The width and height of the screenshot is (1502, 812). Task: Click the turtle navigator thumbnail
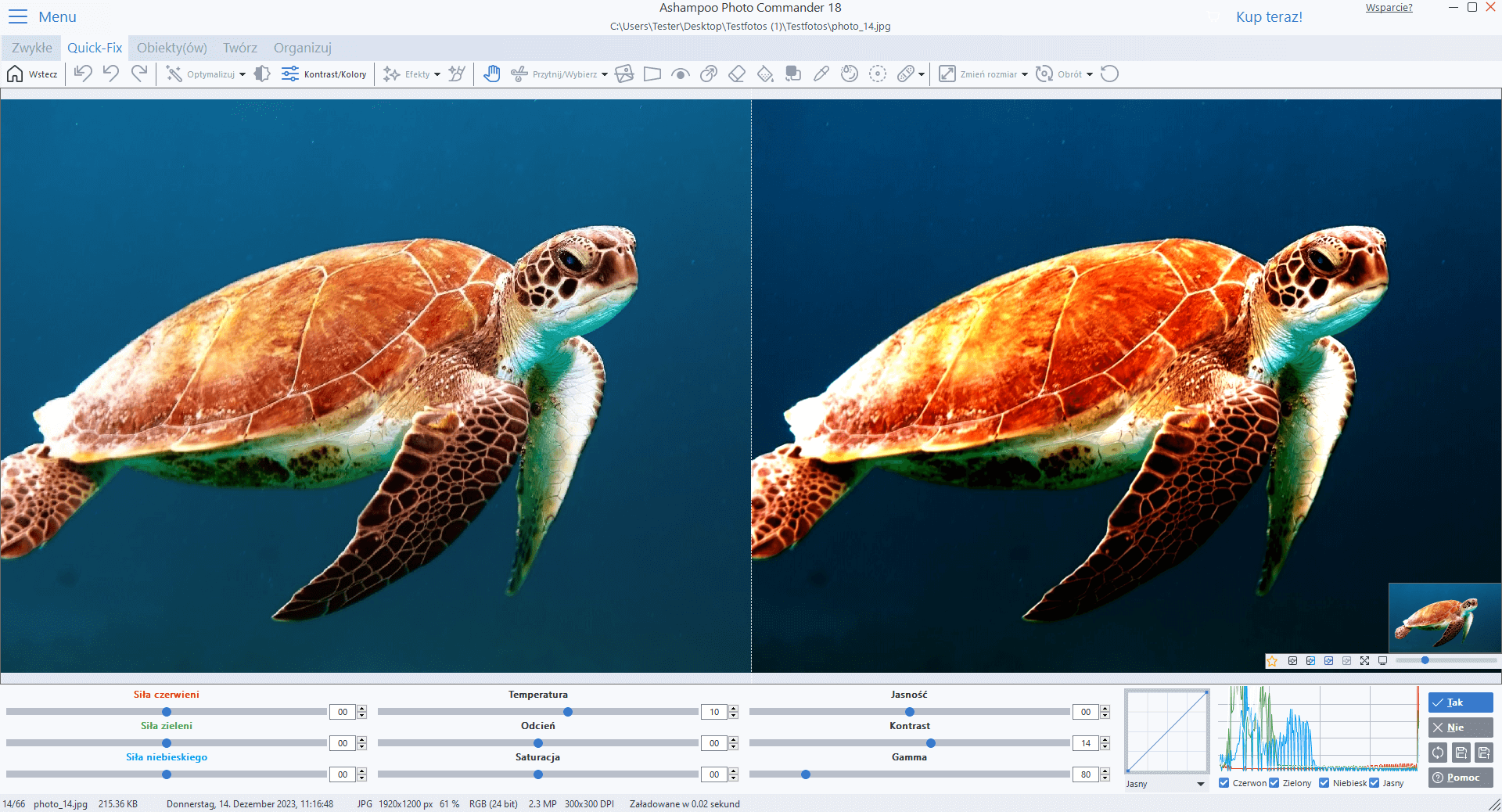(1444, 618)
